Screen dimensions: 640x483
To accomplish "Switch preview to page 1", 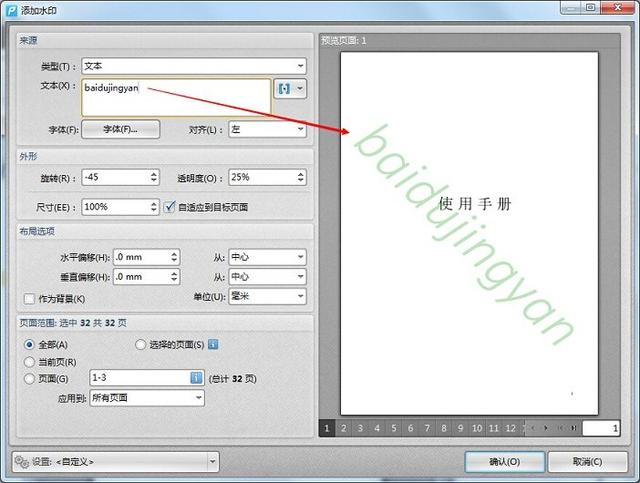I will [327, 428].
